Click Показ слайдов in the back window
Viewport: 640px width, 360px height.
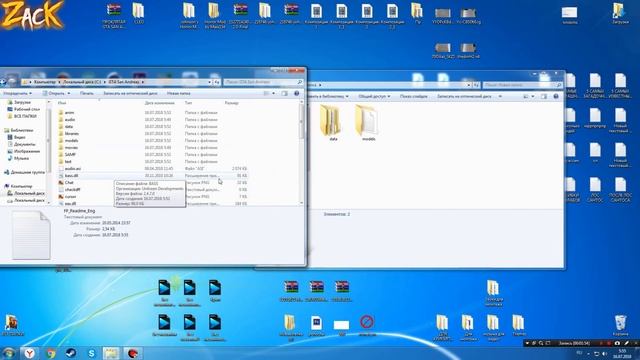pos(413,96)
